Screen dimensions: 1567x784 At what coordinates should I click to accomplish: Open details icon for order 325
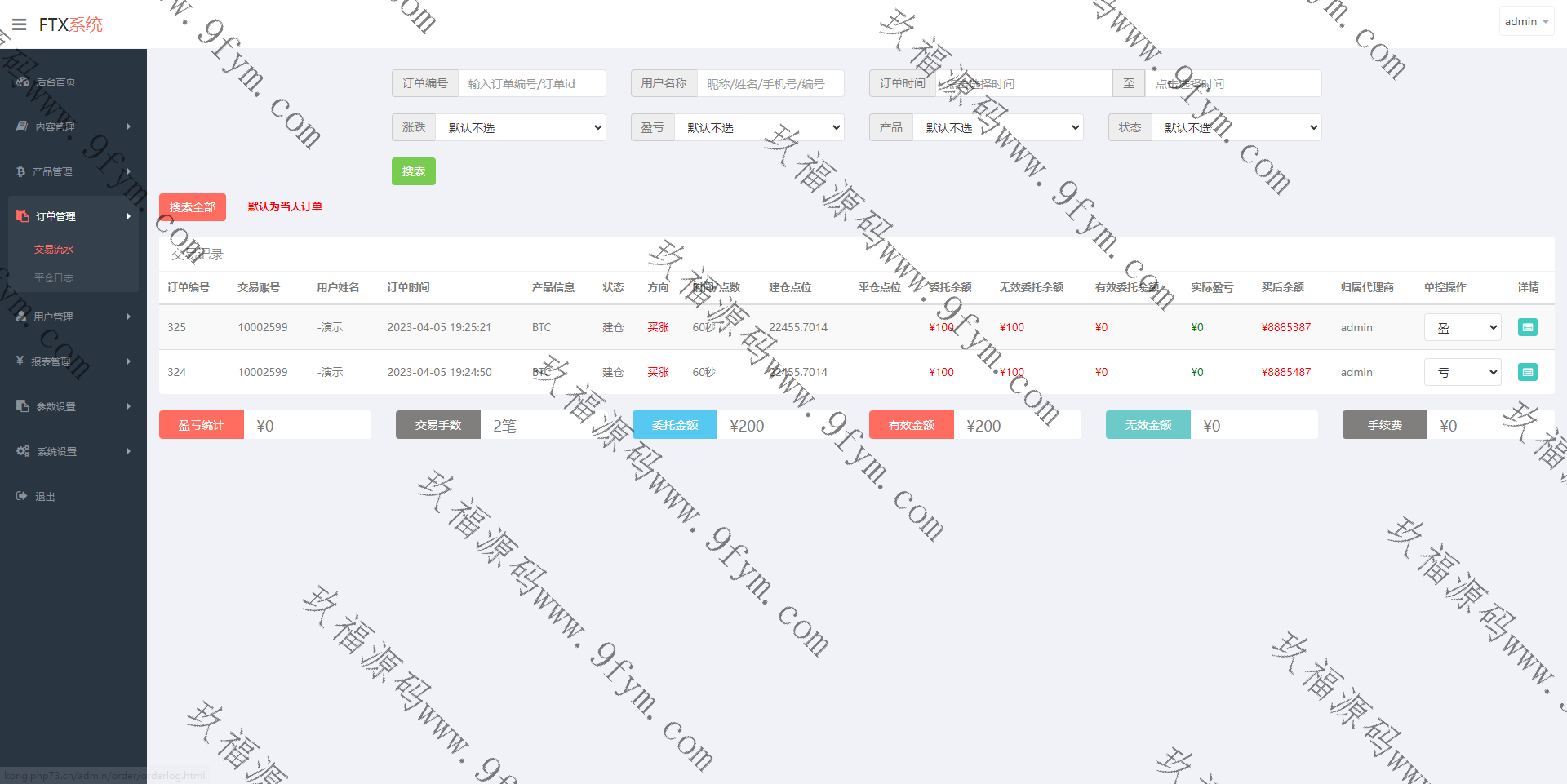(1527, 327)
